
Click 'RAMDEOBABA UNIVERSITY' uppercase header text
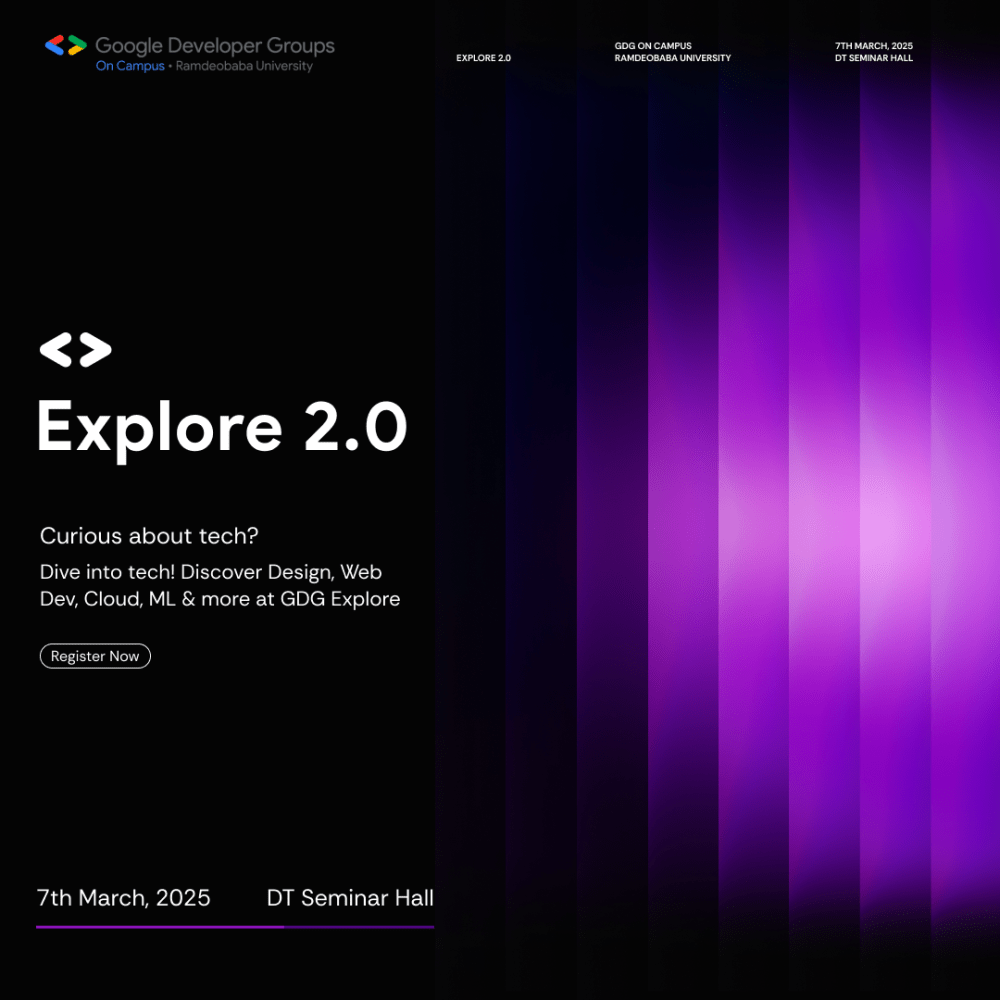[x=673, y=58]
